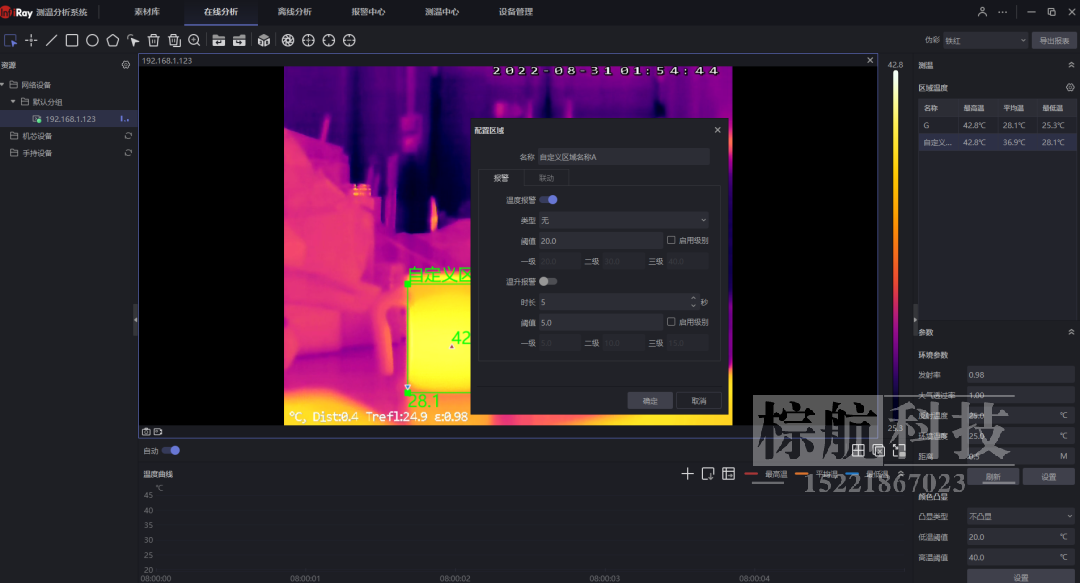
Task: Add a curve with the plus icon
Action: tap(687, 473)
